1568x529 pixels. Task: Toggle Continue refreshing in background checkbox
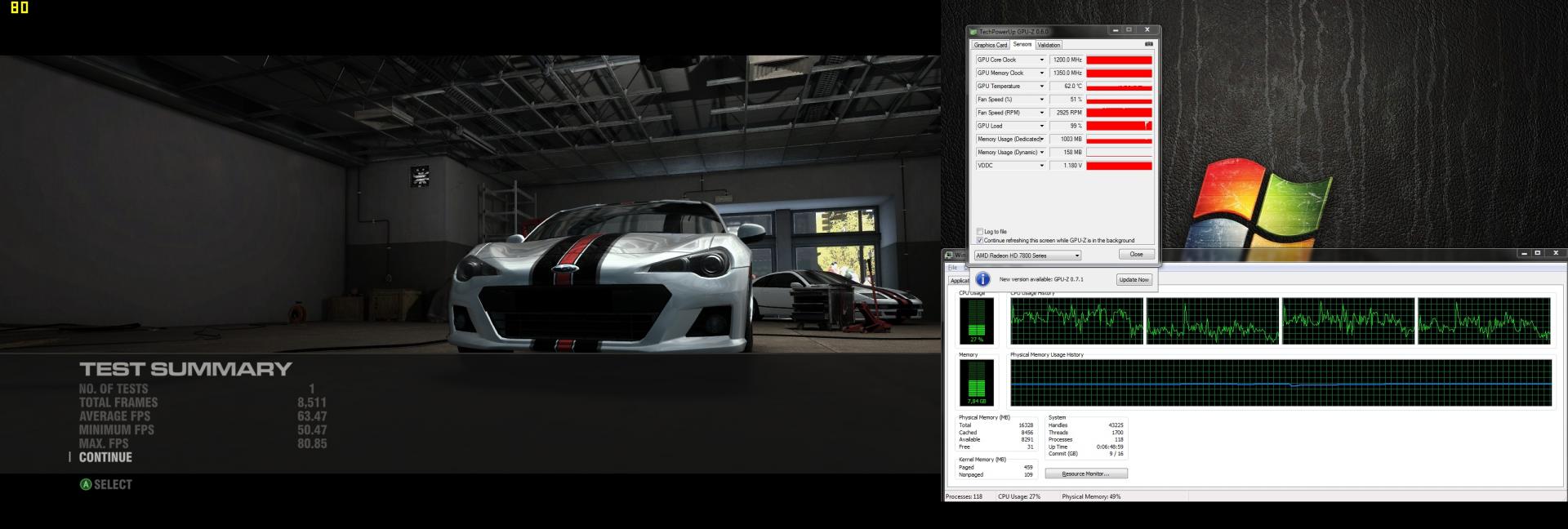click(x=980, y=241)
